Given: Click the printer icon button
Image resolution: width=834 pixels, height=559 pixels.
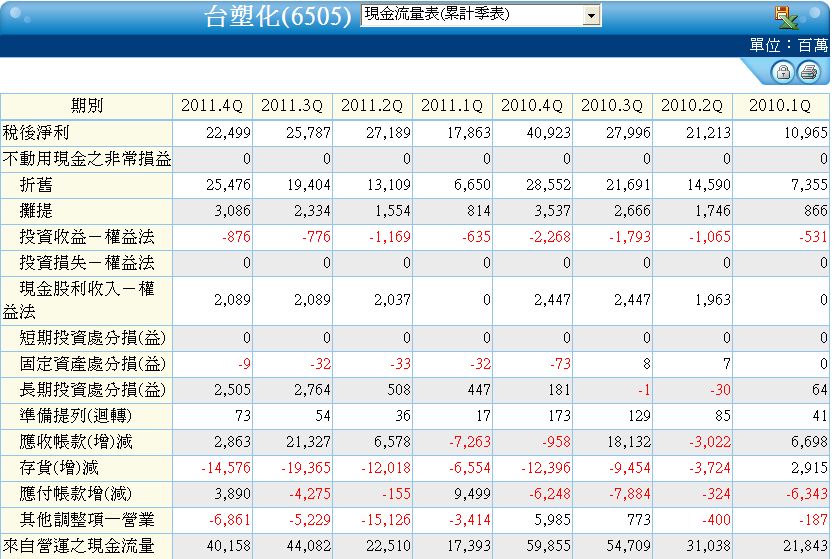Looking at the screenshot, I should [809, 72].
